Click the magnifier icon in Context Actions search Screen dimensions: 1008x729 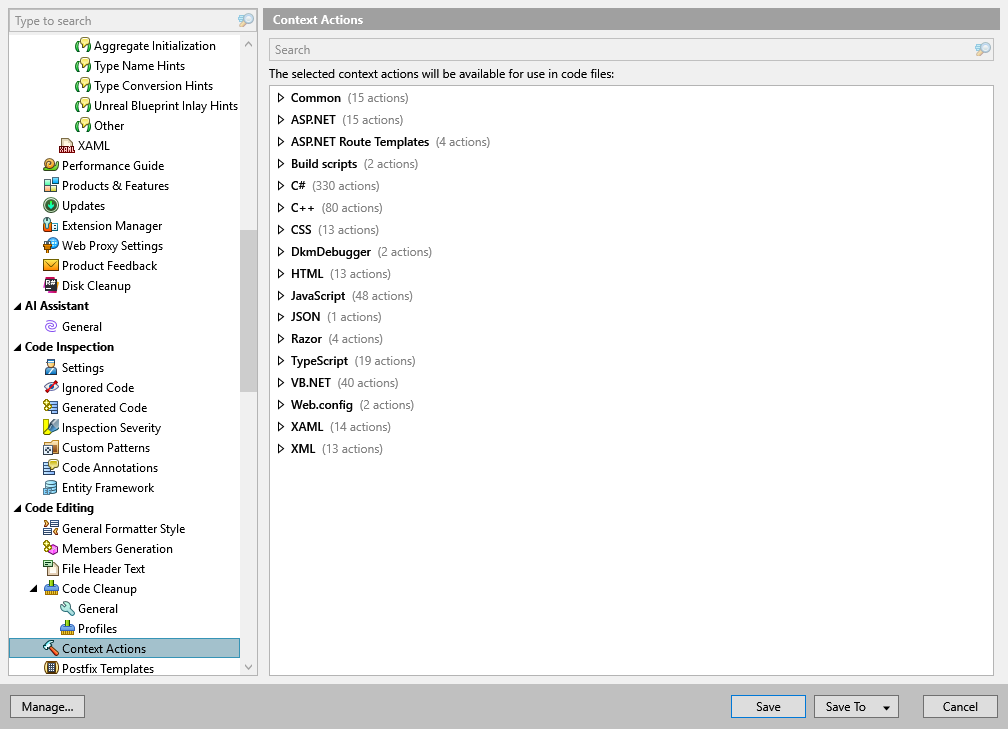coord(982,50)
